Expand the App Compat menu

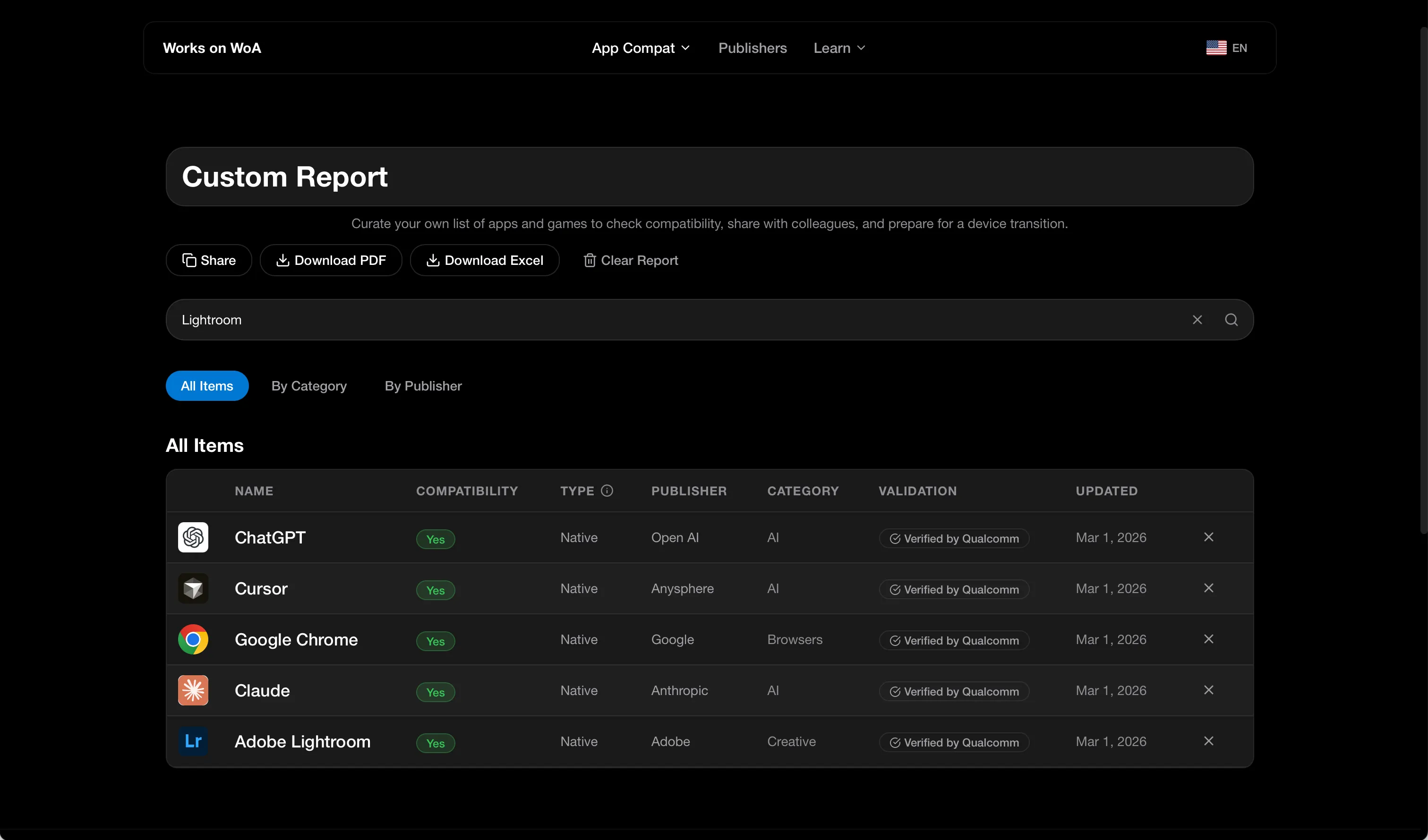coord(641,48)
